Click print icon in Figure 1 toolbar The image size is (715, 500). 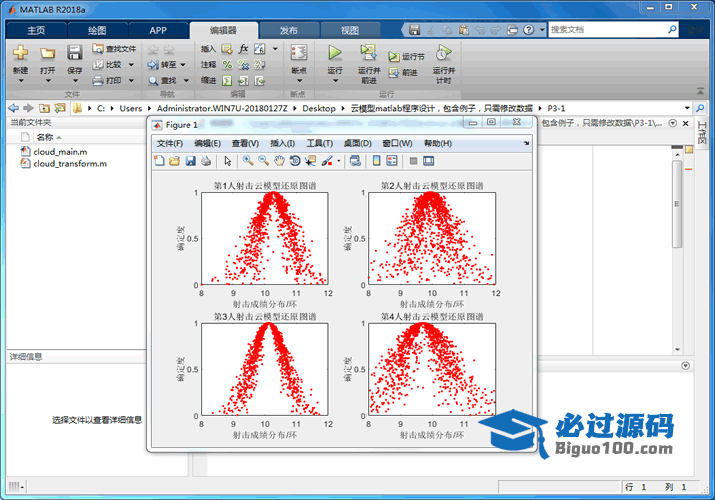pyautogui.click(x=206, y=161)
